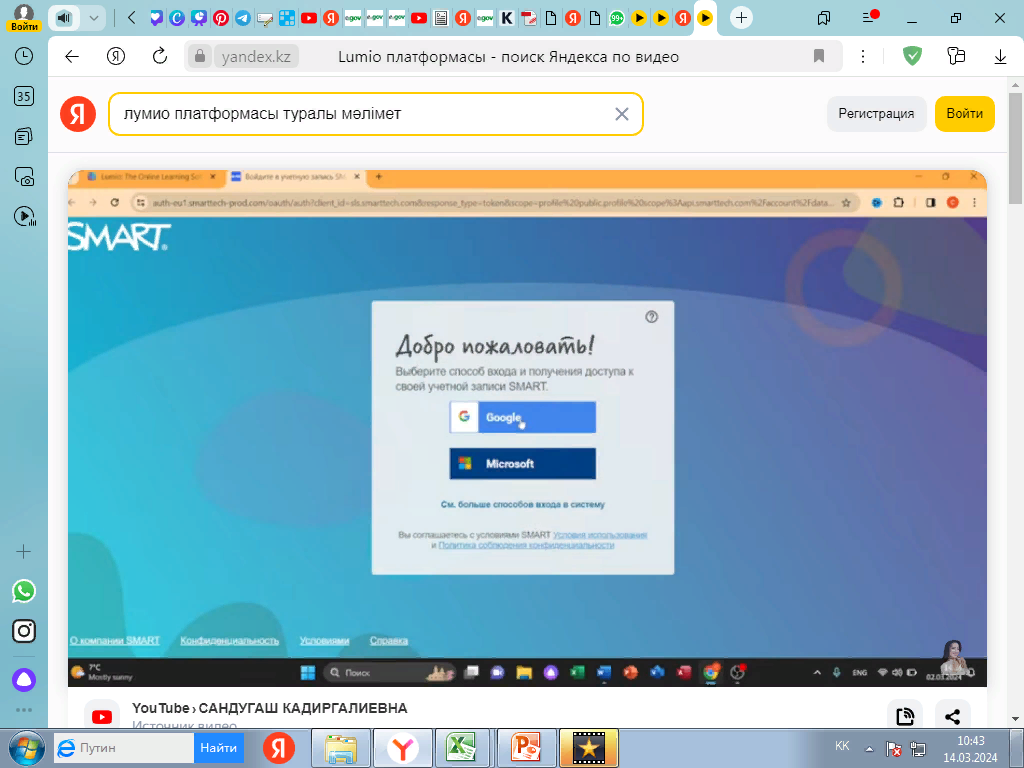
Task: Open the Windows Start menu
Action: click(x=26, y=748)
